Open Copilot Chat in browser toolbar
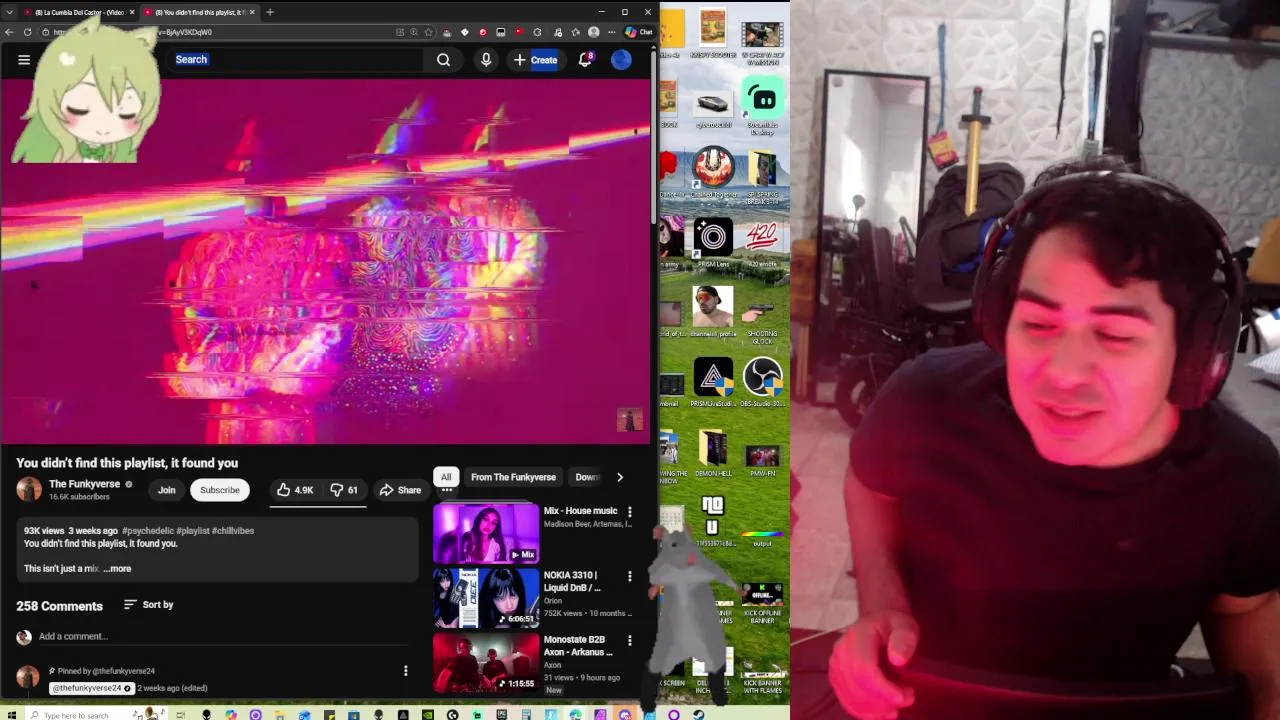The width and height of the screenshot is (1280, 720). coord(639,32)
